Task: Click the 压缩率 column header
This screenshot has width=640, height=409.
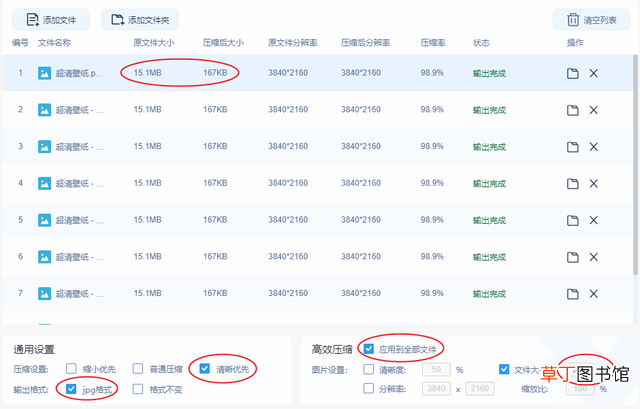Action: point(433,42)
